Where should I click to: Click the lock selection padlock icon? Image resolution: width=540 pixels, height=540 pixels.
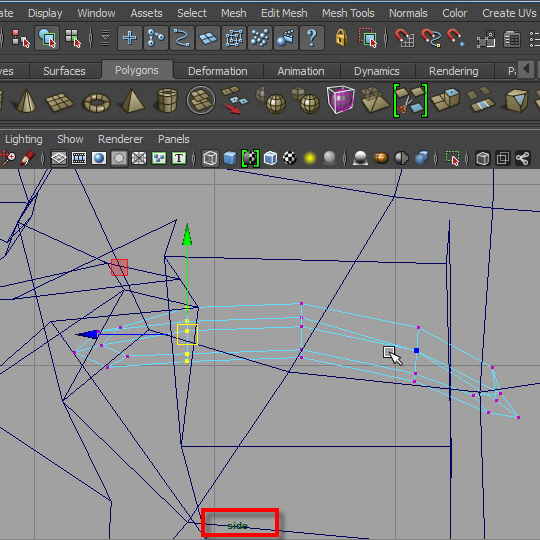[x=341, y=38]
